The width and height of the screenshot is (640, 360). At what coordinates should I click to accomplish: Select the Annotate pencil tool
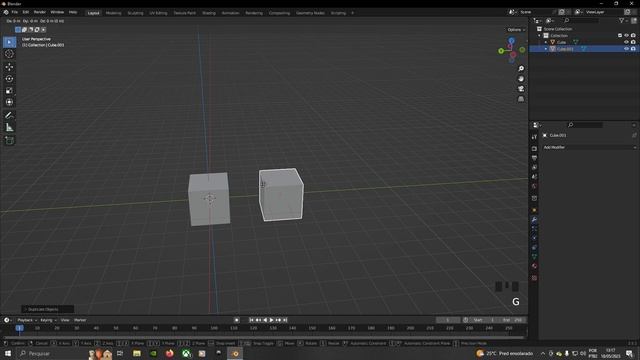click(9, 116)
